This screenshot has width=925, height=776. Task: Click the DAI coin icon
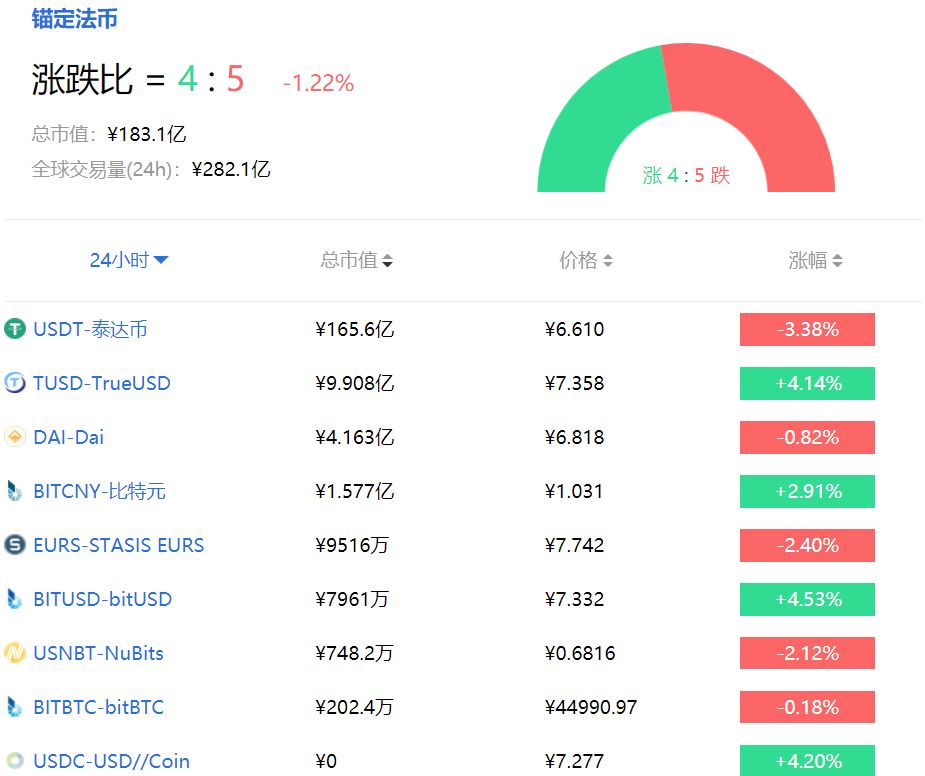point(15,437)
